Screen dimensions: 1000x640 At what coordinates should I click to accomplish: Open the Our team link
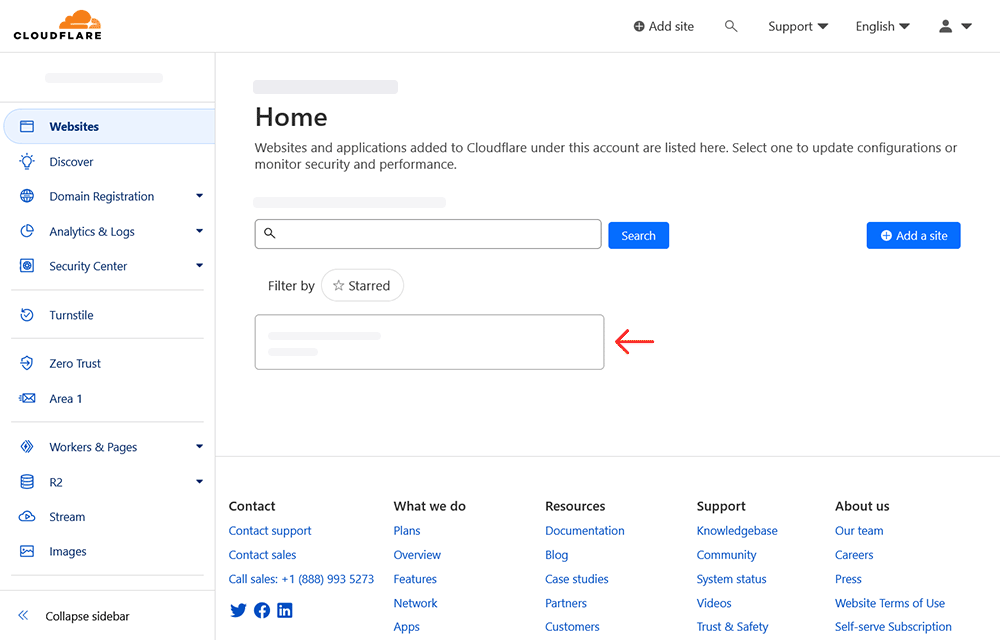[859, 530]
